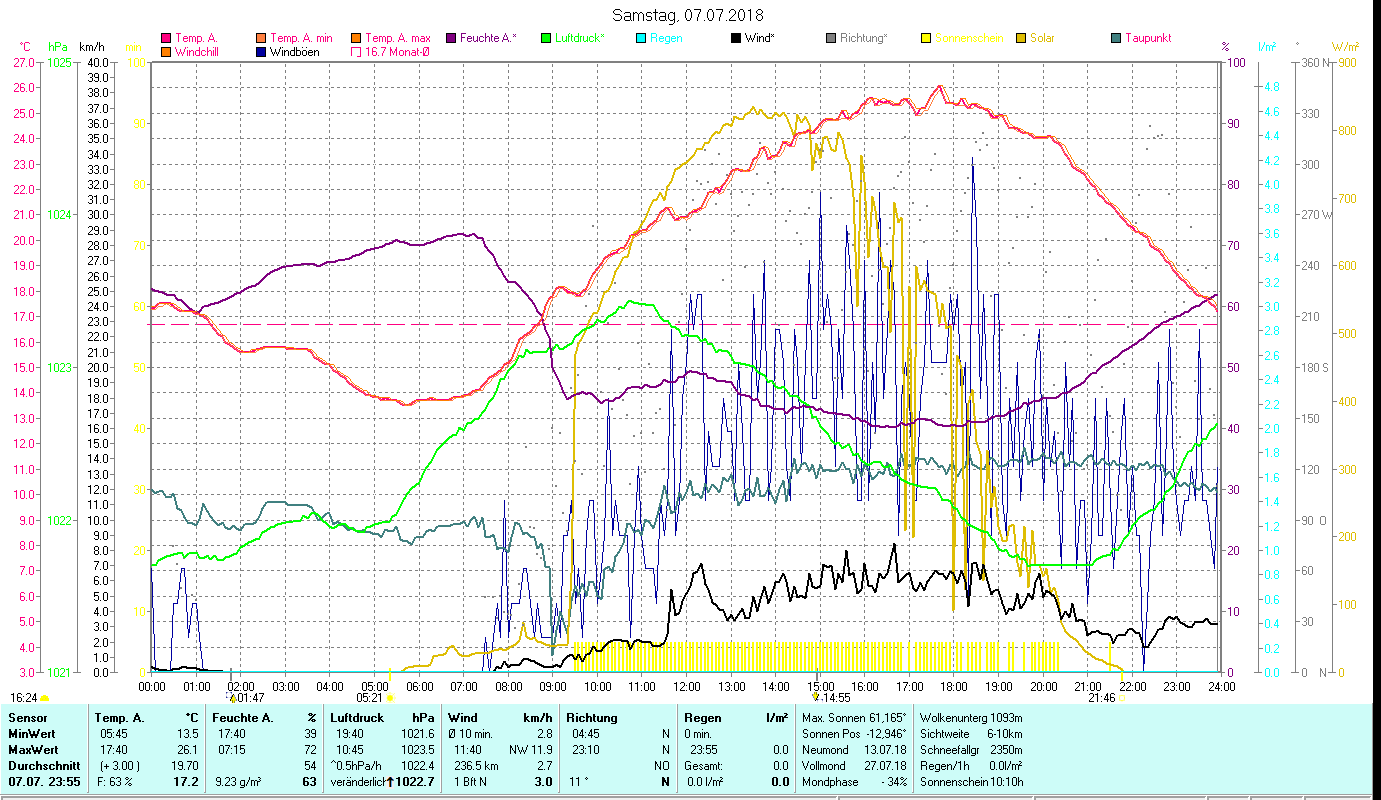Click the Schneefallgr 2350m entry
1381x800 pixels.
tap(971, 749)
